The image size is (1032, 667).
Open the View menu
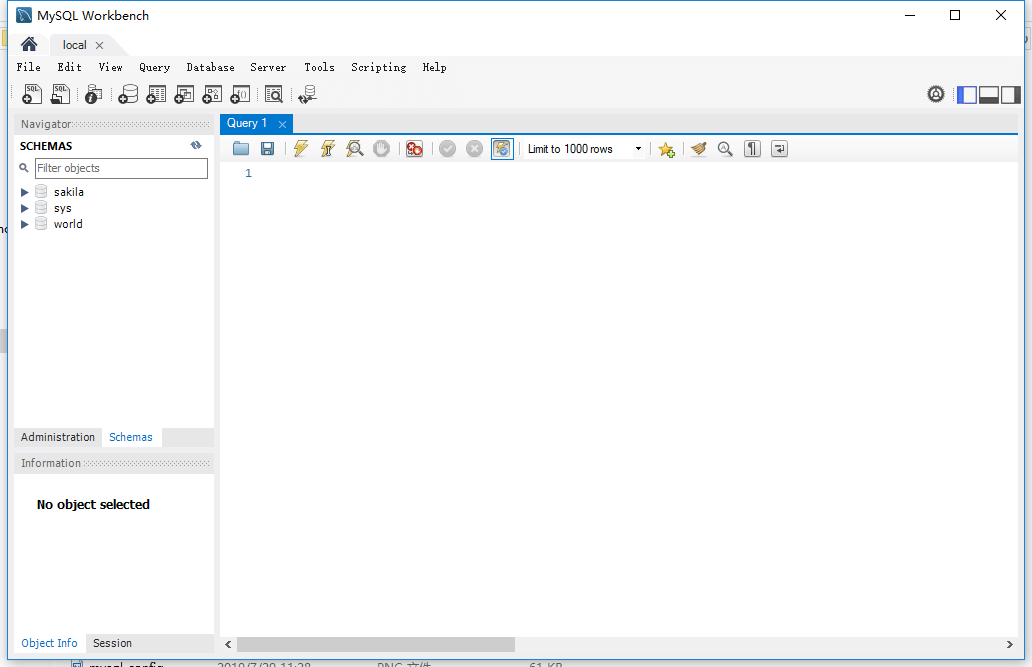pyautogui.click(x=111, y=67)
